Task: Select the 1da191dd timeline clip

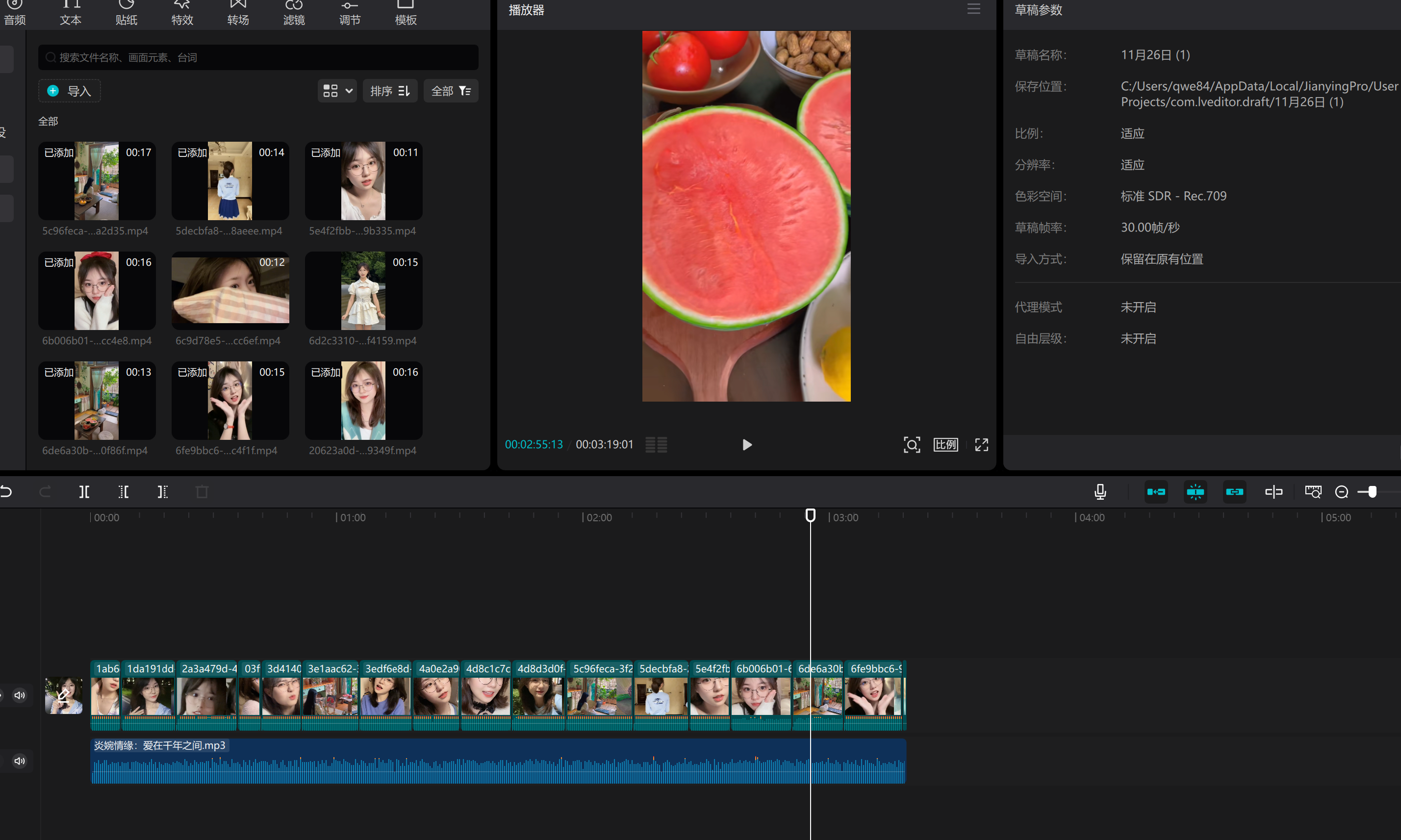Action: (149, 696)
